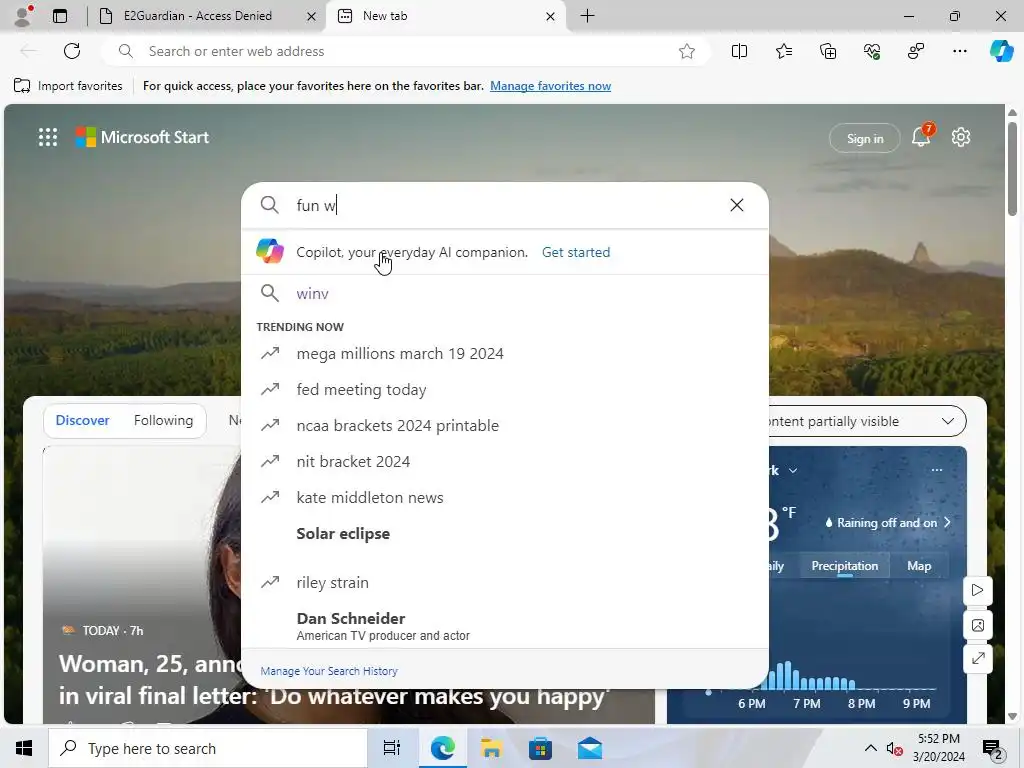This screenshot has height=768, width=1024.
Task: Focus the web address bar
Action: (405, 51)
